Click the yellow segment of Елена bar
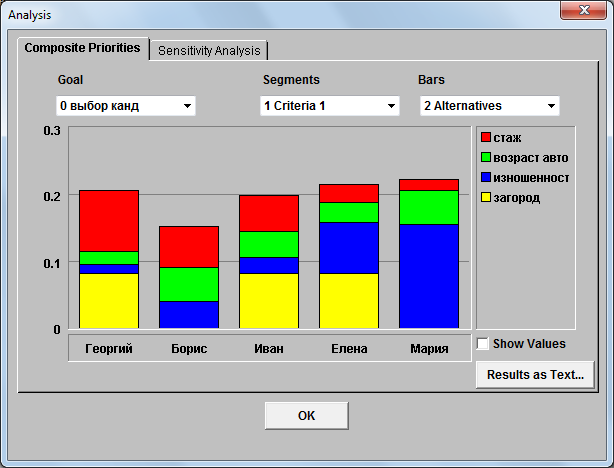The height and width of the screenshot is (468, 614). point(349,301)
